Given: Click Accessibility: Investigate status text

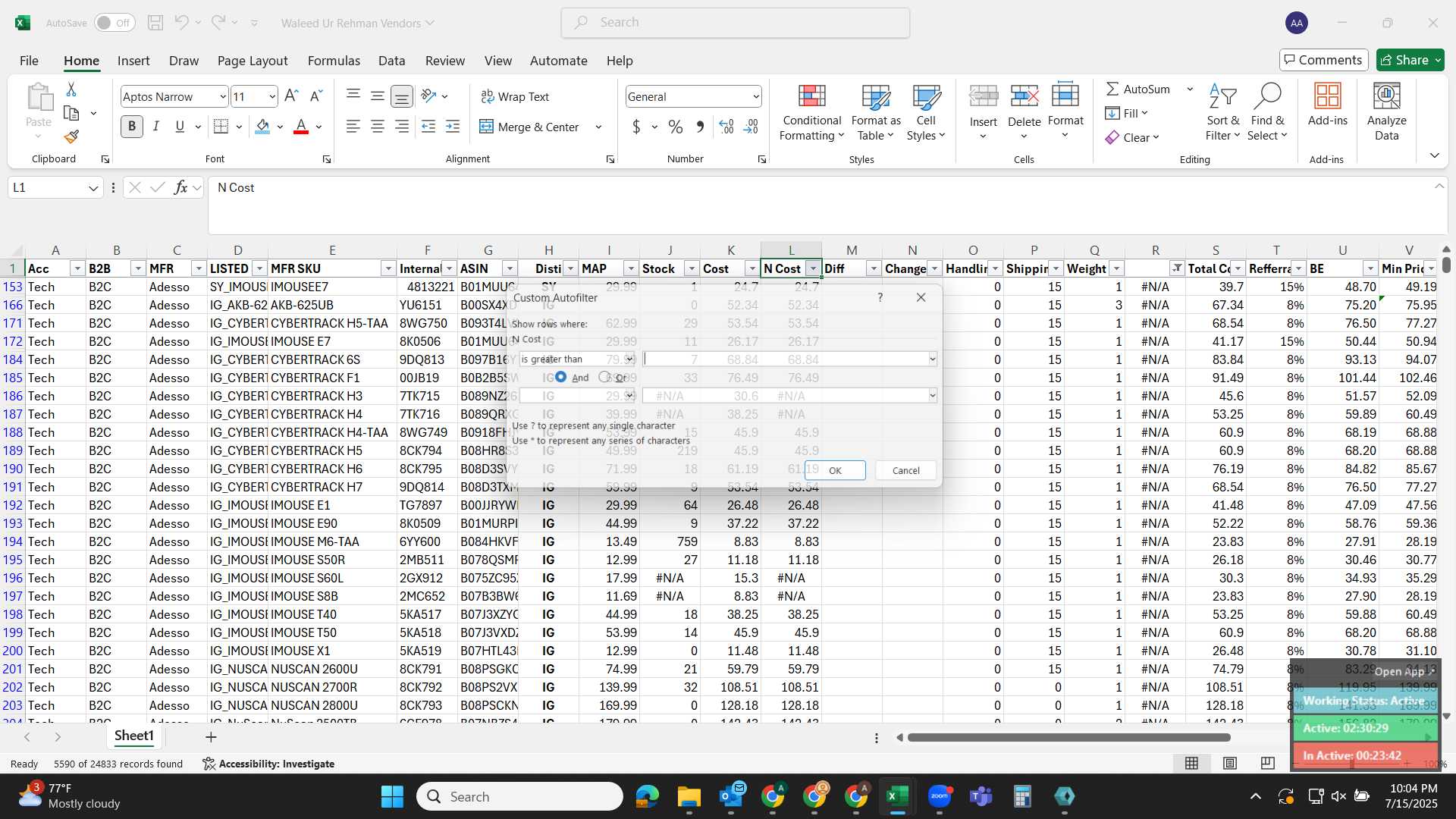Looking at the screenshot, I should click(x=268, y=764).
